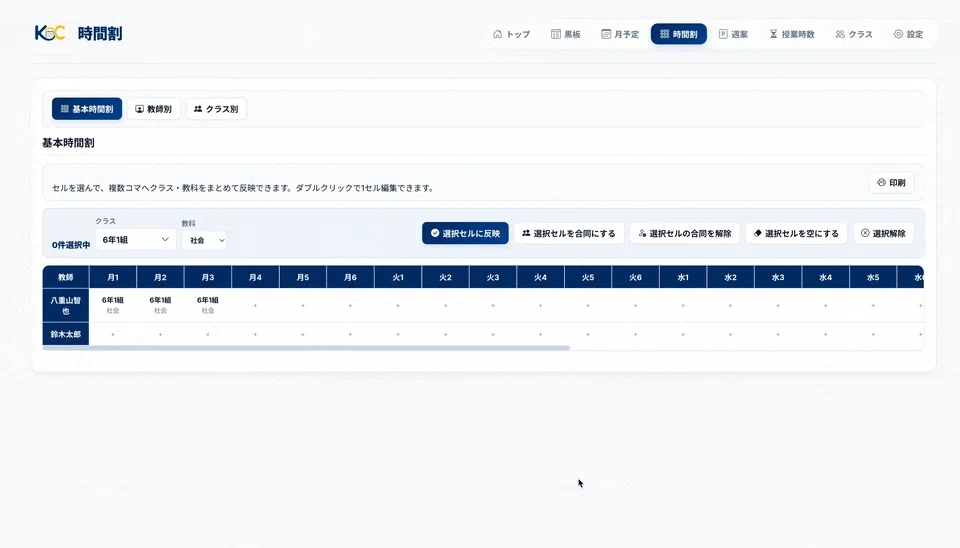Click 選択セルの合同を解除 button
Viewport: 960px width, 548px height.
coord(684,233)
